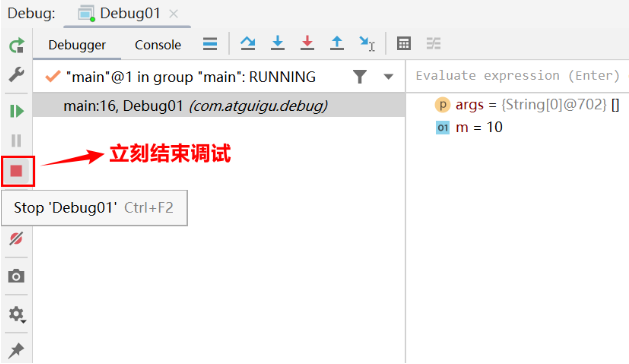Rerun Debug01 with the green rerun icon
Screen dimensions: 629x364
[x=16, y=45]
